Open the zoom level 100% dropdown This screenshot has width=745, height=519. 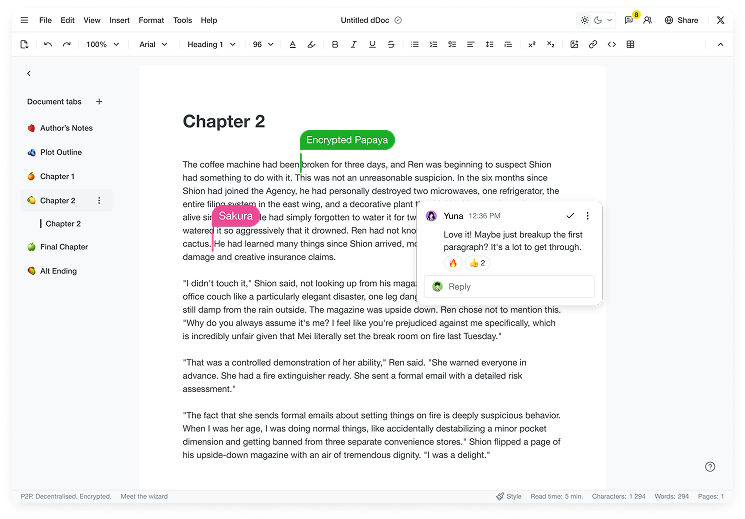click(x=102, y=44)
